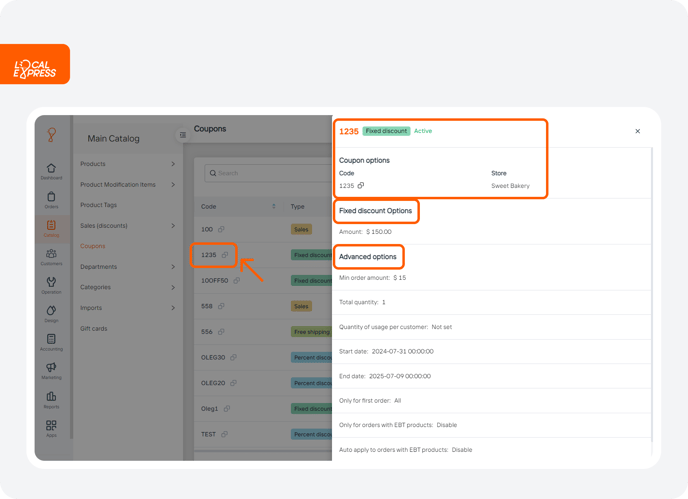
Task: Click the search magnifier icon
Action: click(213, 173)
